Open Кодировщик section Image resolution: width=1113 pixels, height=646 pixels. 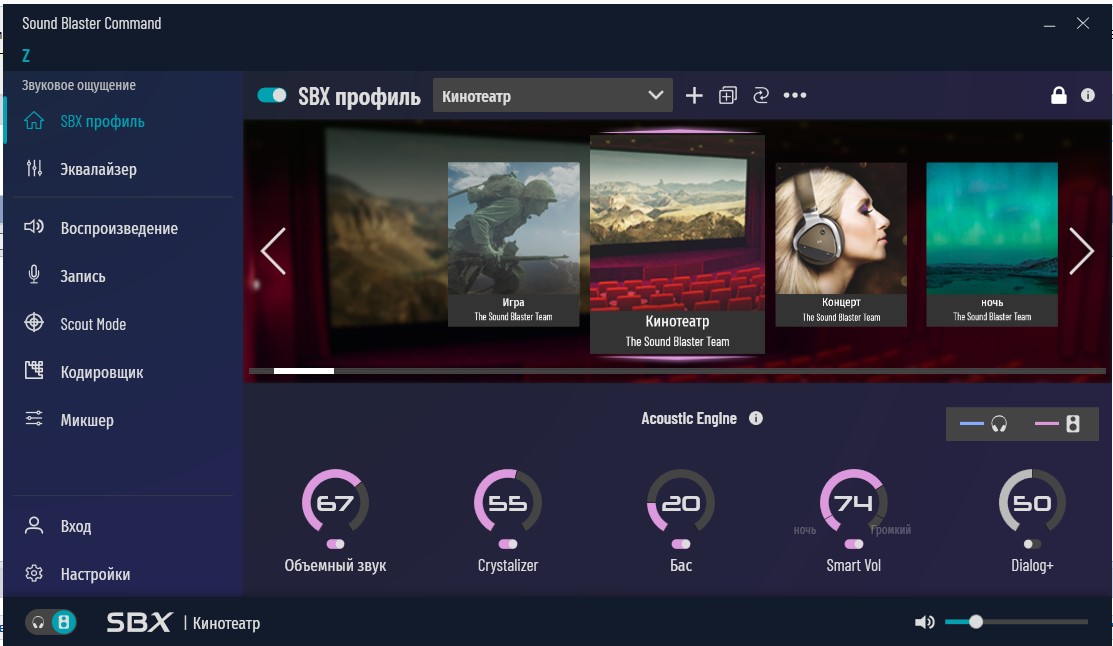point(102,372)
